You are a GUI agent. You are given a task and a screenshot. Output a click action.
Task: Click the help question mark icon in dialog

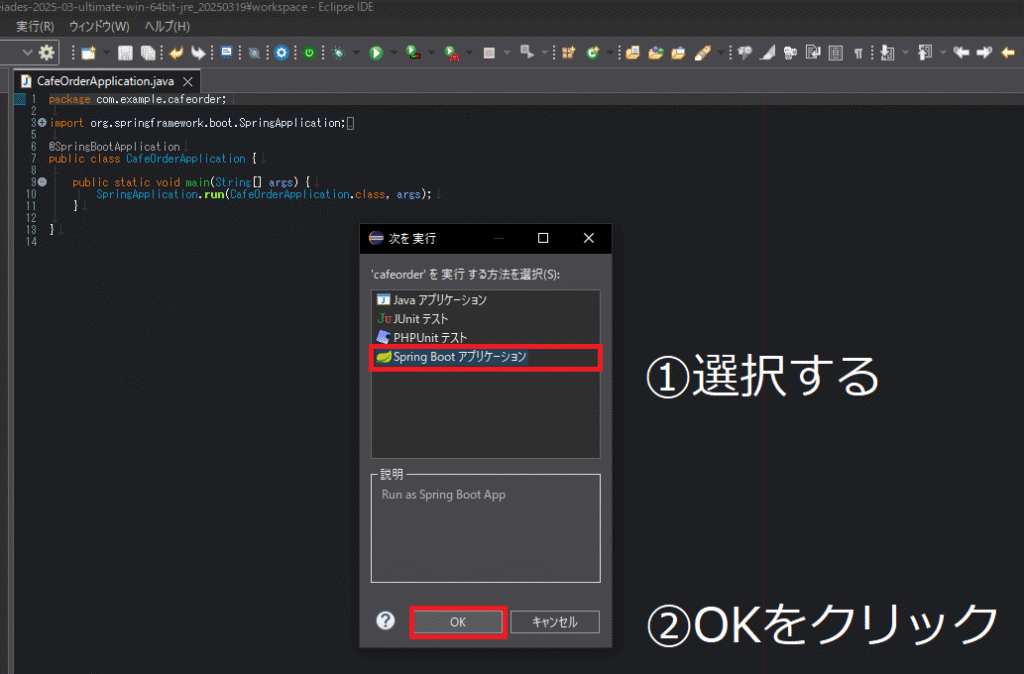pyautogui.click(x=385, y=620)
